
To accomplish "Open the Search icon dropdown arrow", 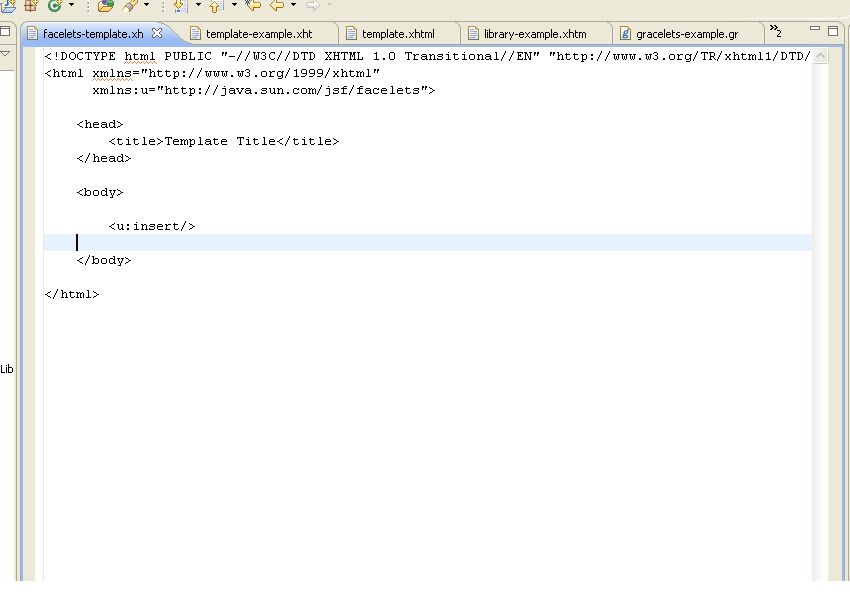I will tap(146, 6).
